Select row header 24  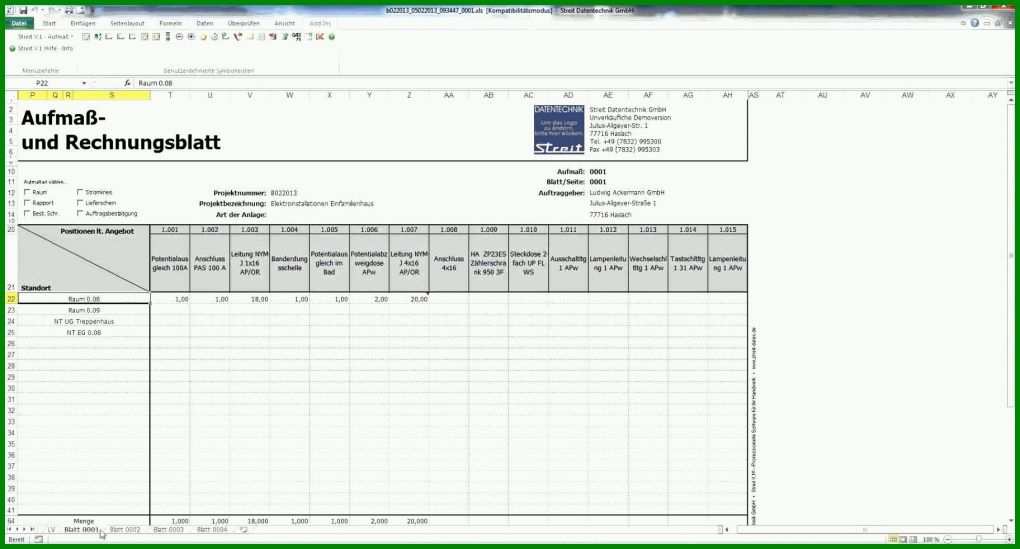[11, 321]
